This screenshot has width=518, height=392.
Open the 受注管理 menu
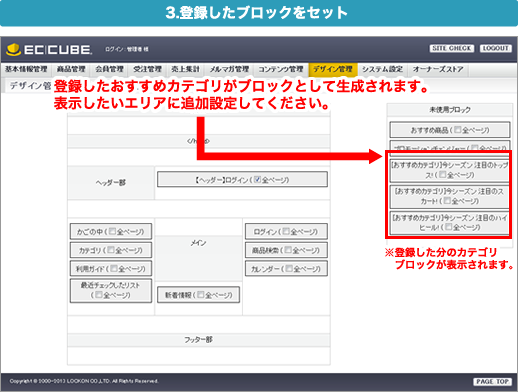[x=147, y=69]
